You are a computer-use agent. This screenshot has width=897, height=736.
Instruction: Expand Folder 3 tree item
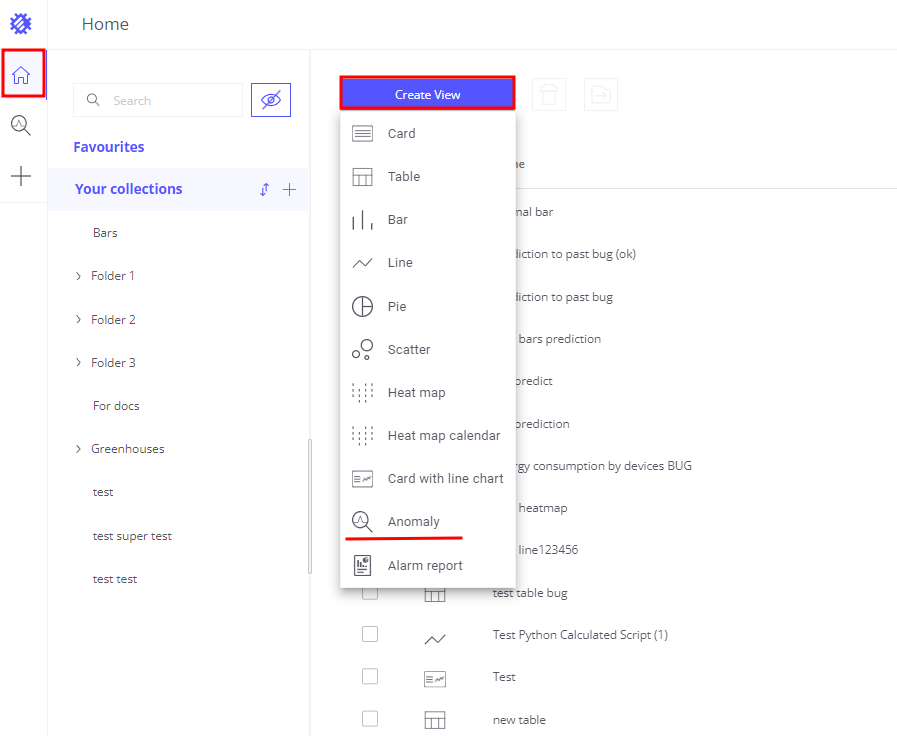point(79,363)
